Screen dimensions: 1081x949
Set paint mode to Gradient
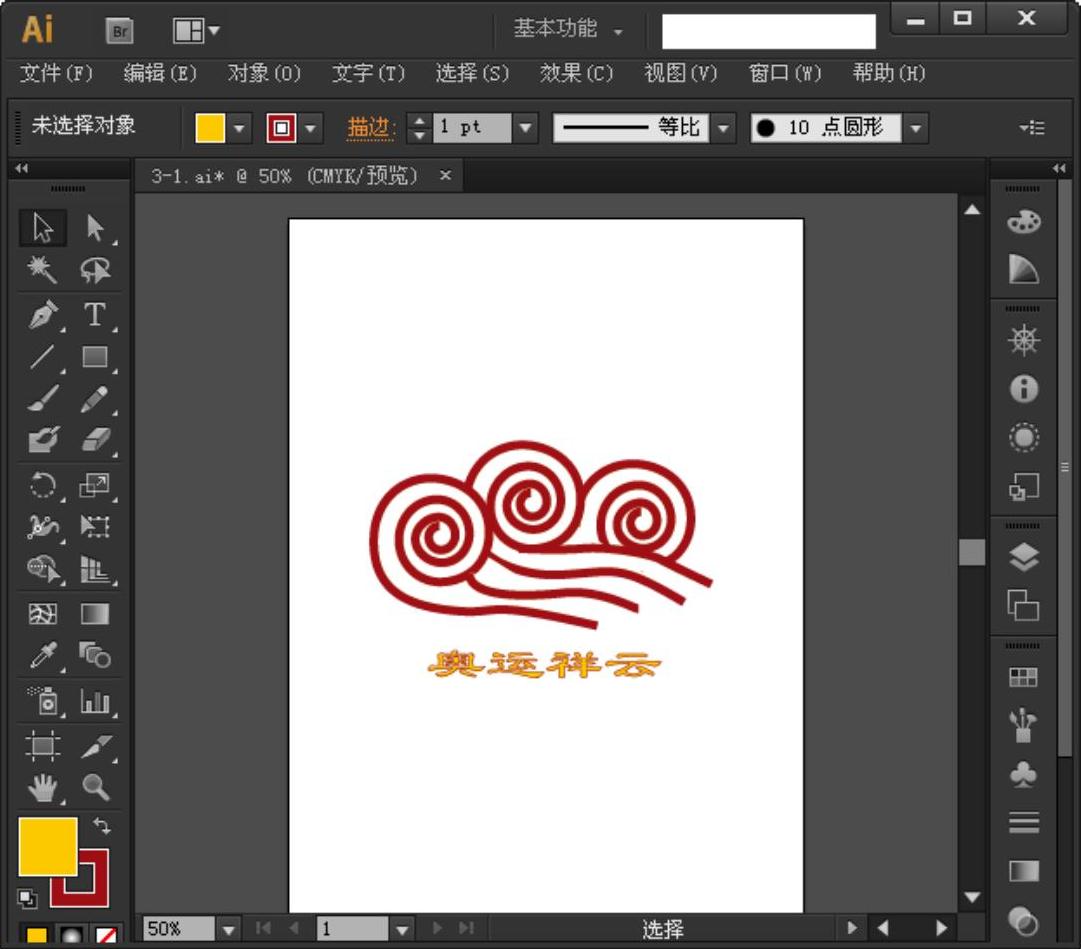click(71, 935)
